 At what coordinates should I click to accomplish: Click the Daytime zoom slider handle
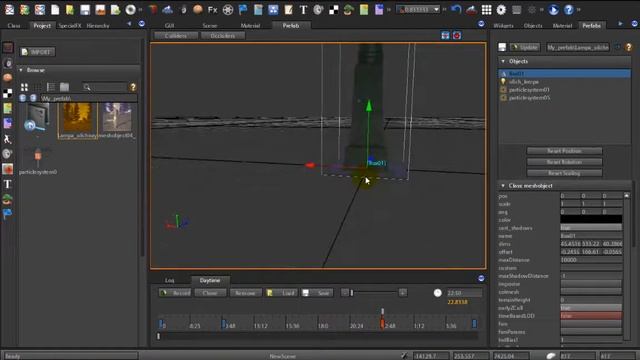coord(351,293)
